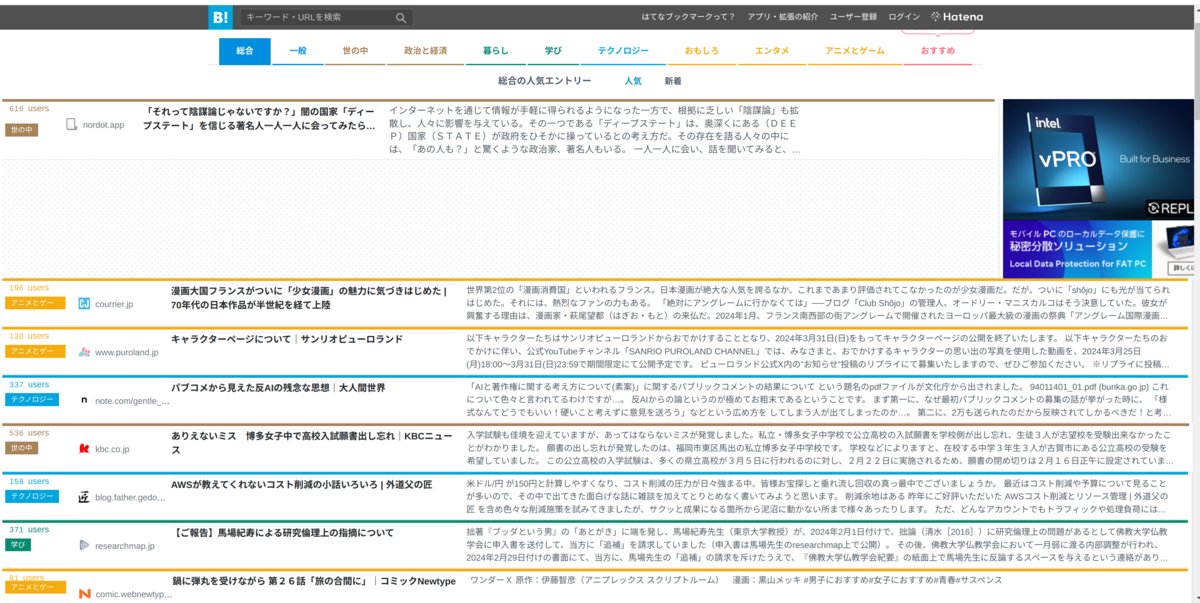Image resolution: width=1200 pixels, height=603 pixels.
Task: Click the kbc.co.jp favicon
Action: [84, 449]
